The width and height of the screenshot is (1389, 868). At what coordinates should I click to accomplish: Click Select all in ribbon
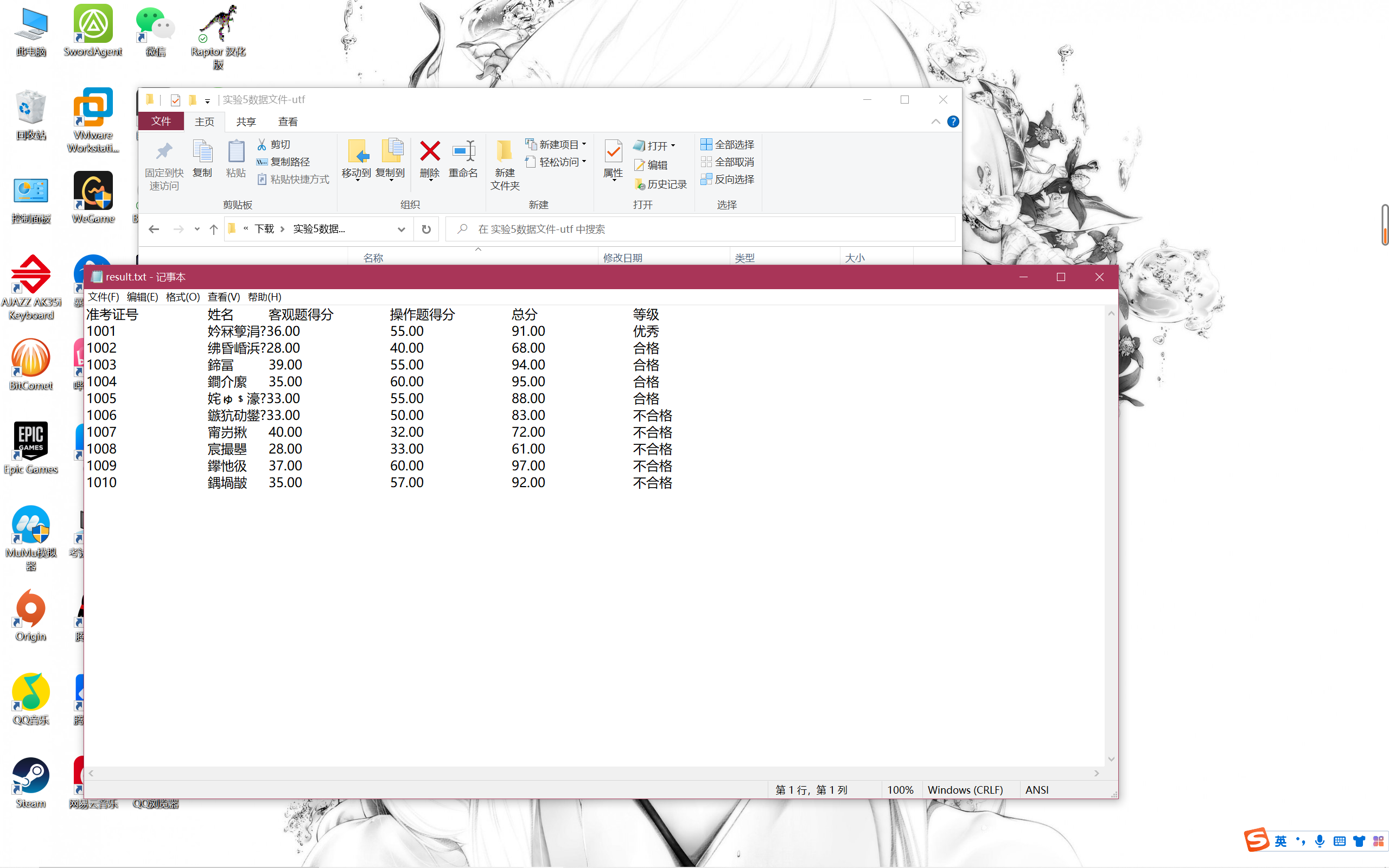tap(727, 144)
